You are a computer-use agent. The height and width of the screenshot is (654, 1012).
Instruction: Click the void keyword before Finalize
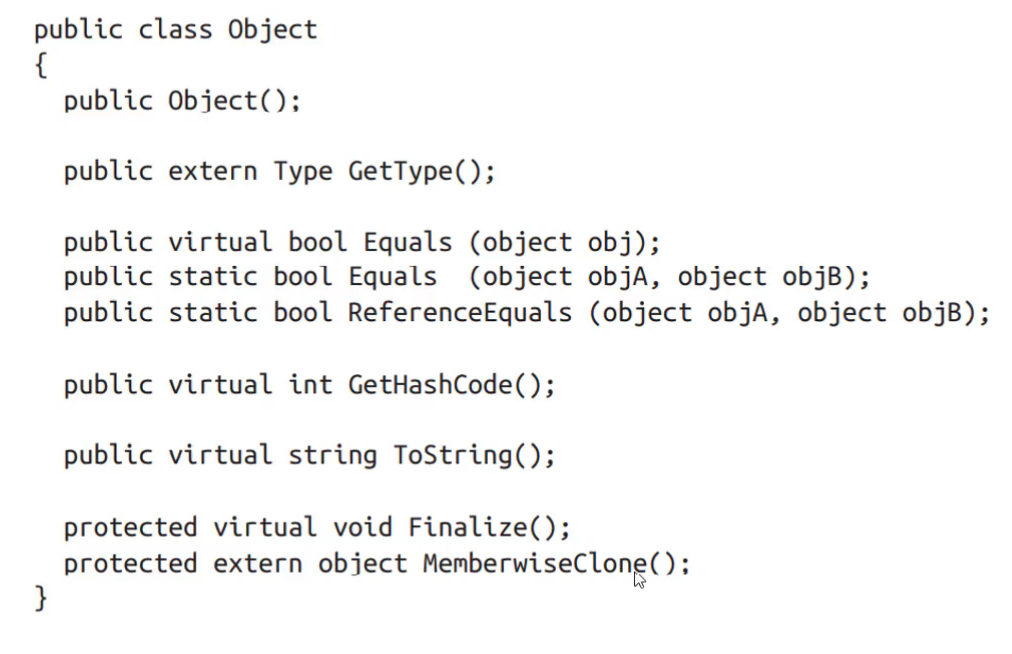(x=362, y=527)
